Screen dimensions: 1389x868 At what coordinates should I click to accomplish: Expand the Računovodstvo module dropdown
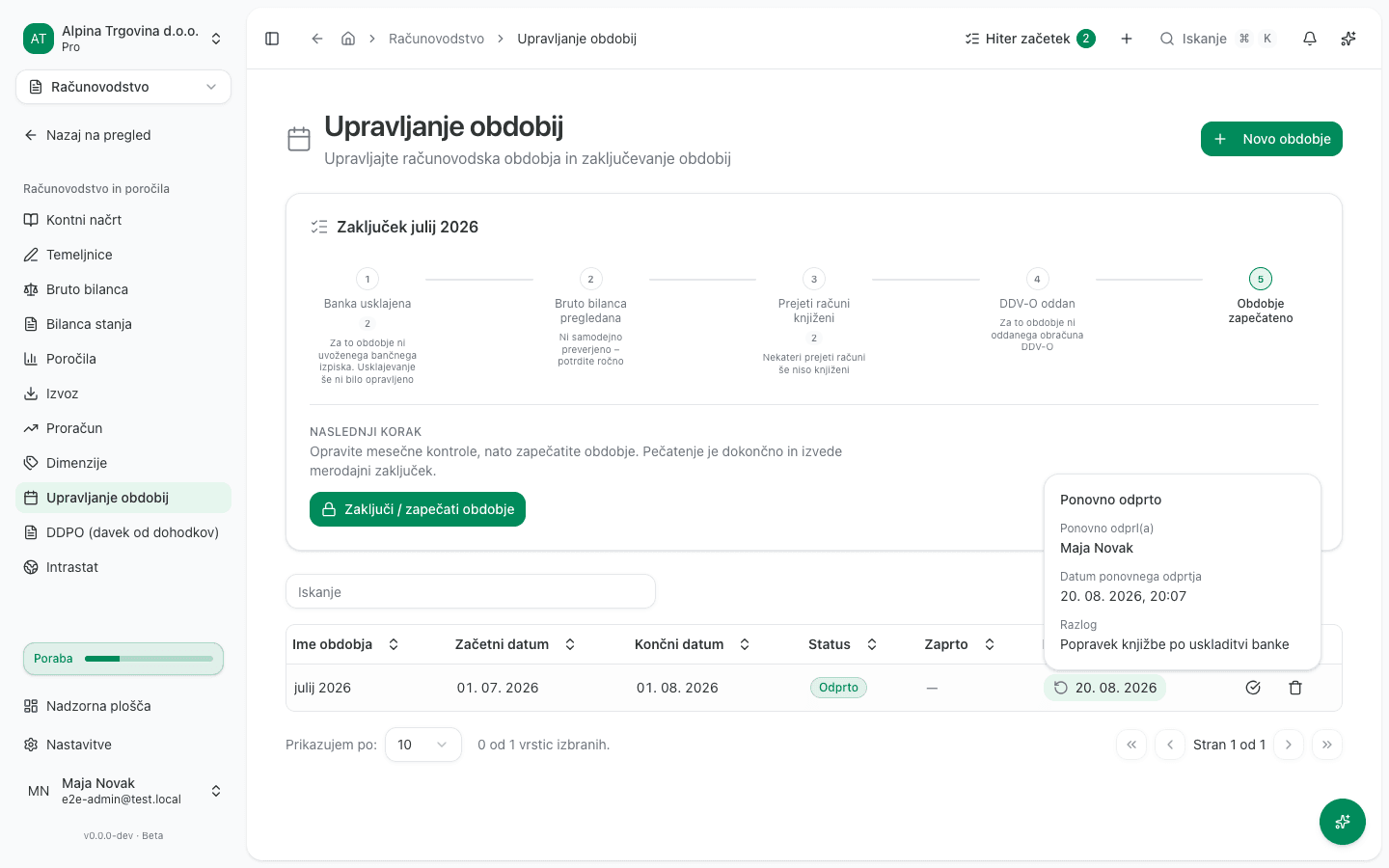click(123, 87)
